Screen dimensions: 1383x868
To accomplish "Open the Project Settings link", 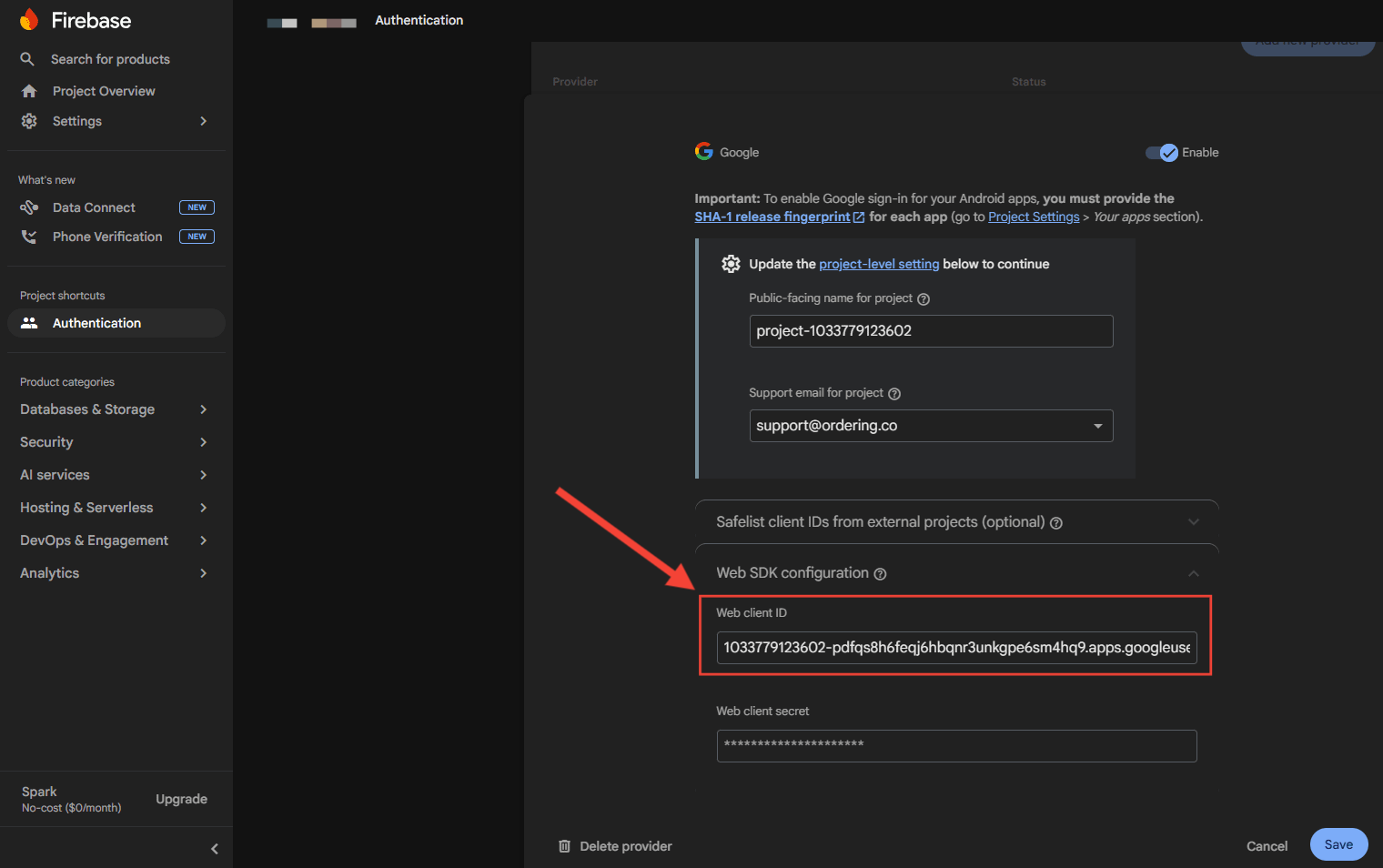I will (1034, 217).
